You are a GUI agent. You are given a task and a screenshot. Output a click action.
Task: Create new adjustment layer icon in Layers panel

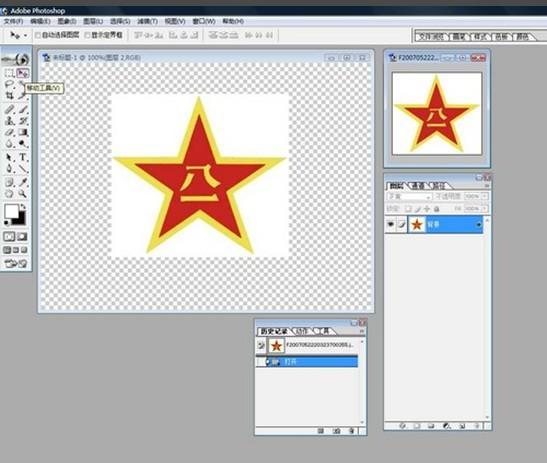pos(447,426)
